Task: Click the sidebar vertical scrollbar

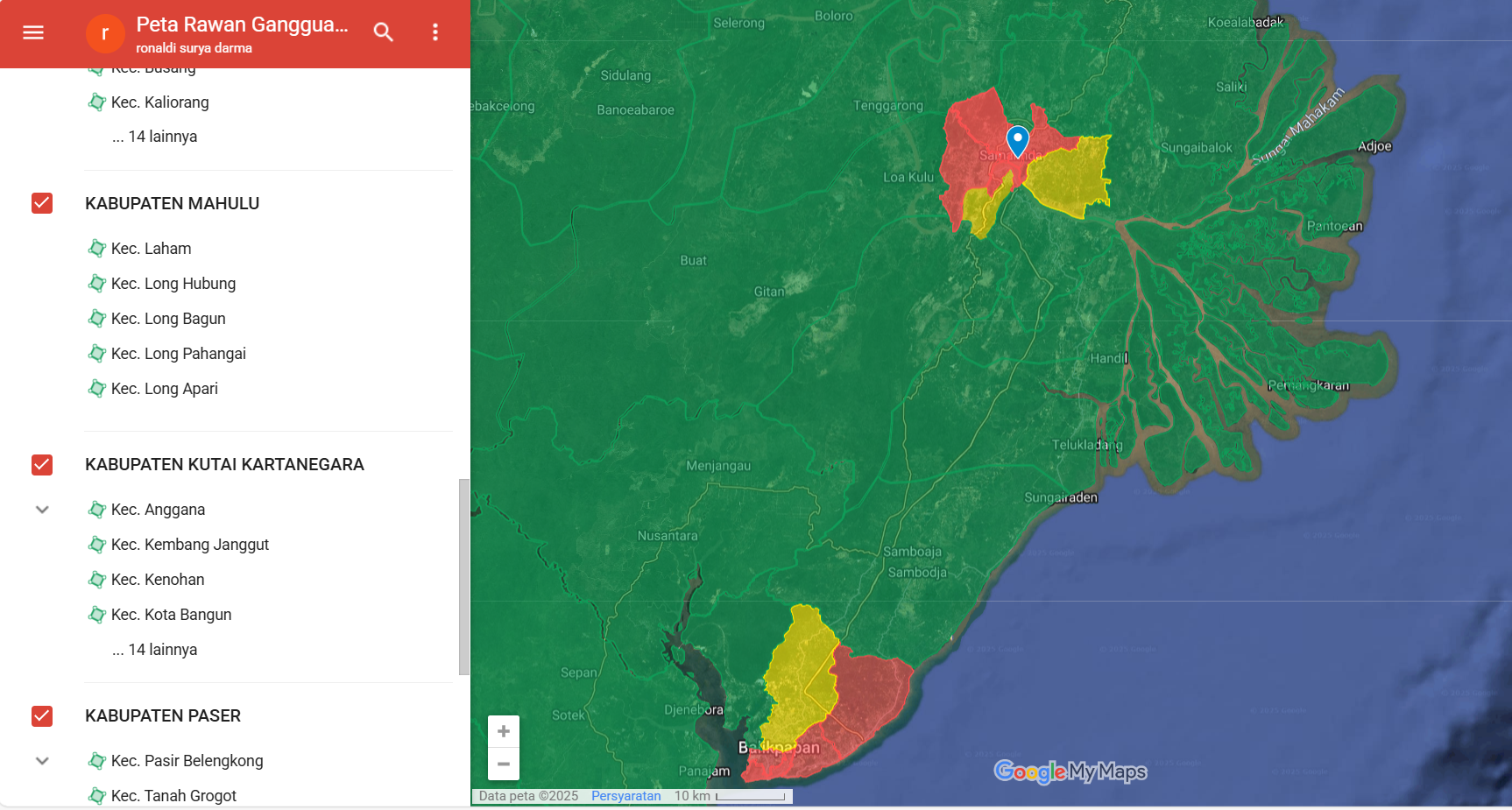Action: pyautogui.click(x=463, y=576)
